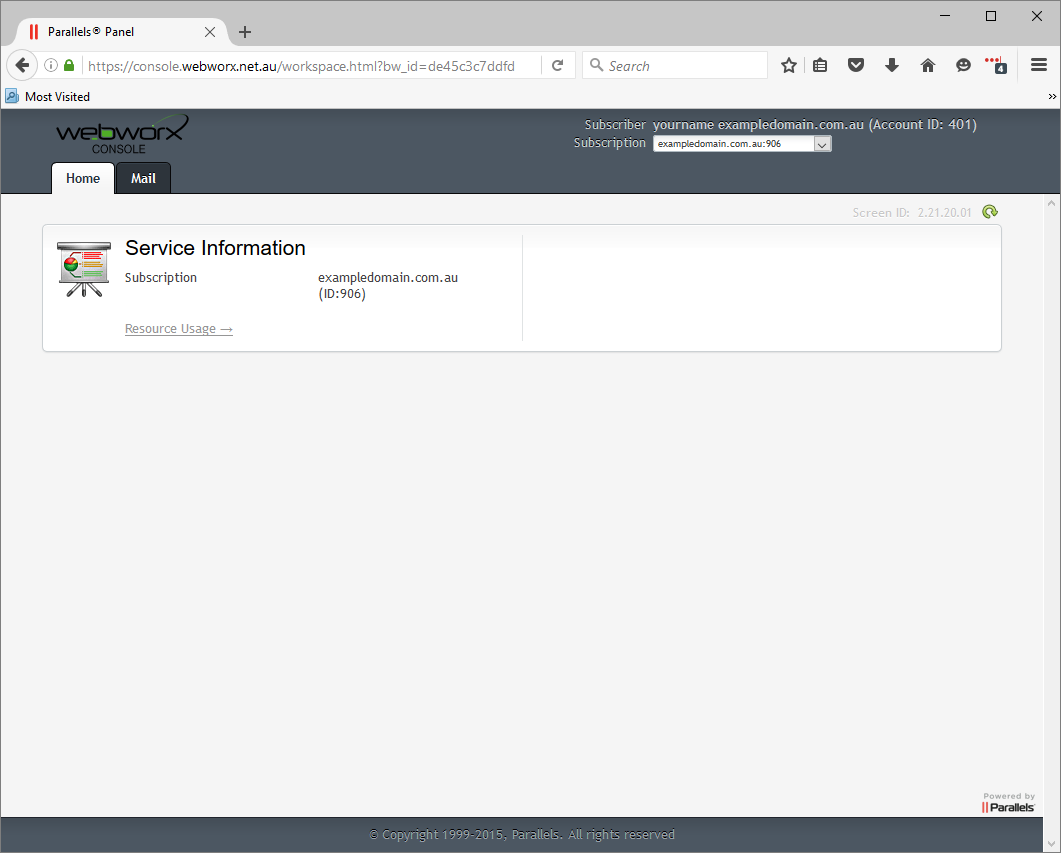This screenshot has width=1061, height=853.
Task: Click the browser back arrow button
Action: click(x=21, y=66)
